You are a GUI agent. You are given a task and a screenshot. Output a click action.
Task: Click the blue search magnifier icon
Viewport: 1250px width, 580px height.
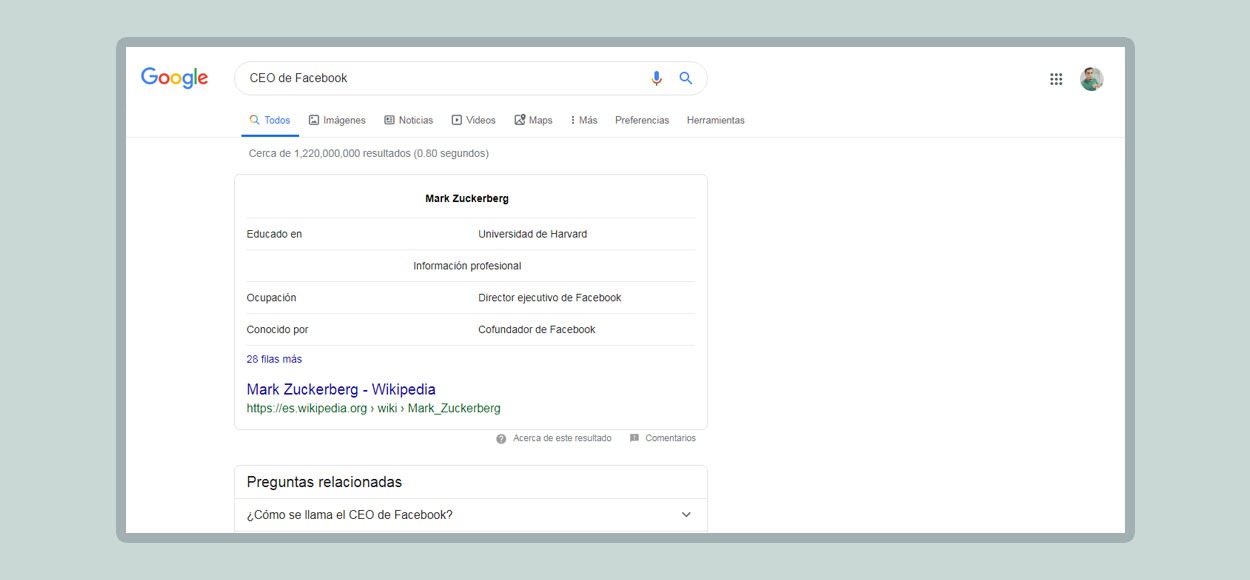pos(686,78)
